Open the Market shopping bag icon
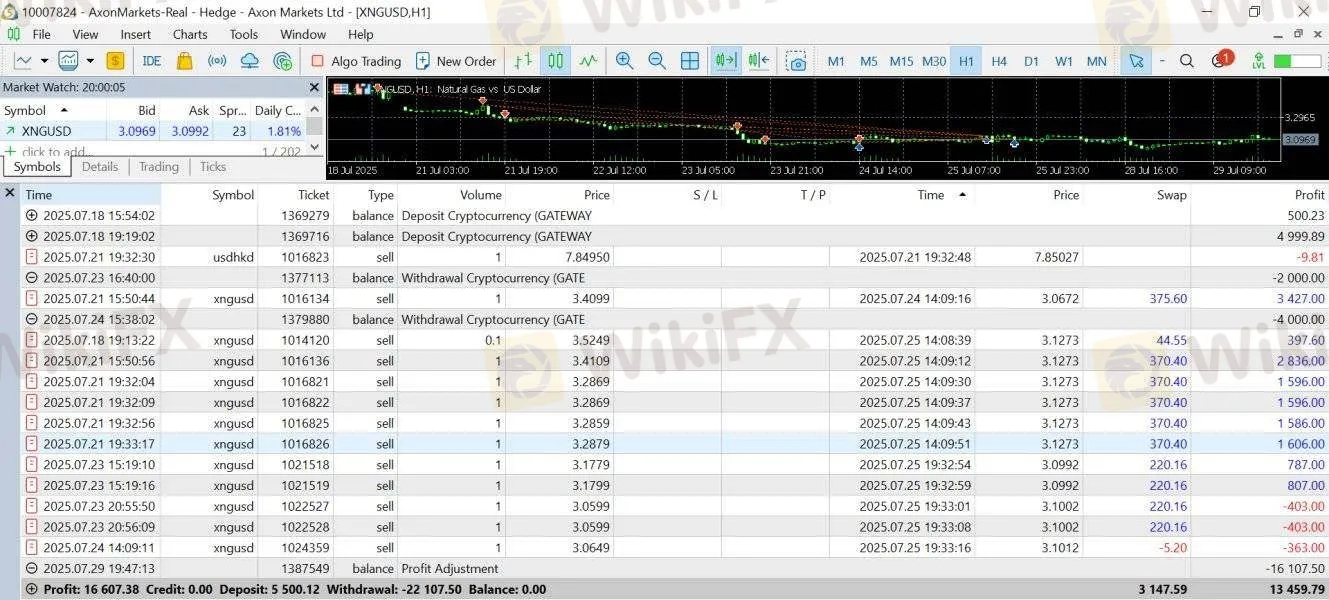The width and height of the screenshot is (1329, 600). click(184, 61)
